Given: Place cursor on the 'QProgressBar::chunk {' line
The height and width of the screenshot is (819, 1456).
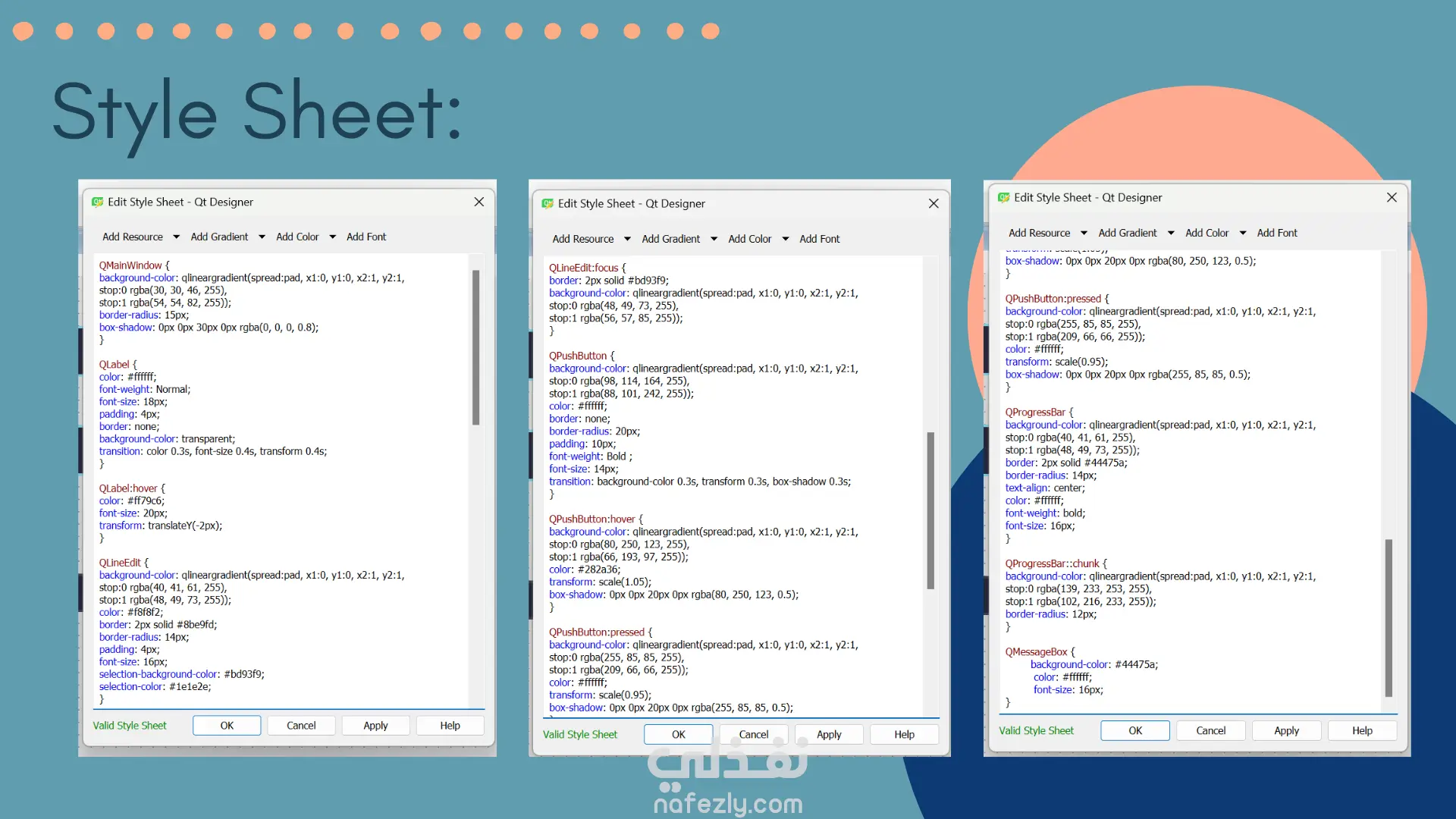Looking at the screenshot, I should click(x=1056, y=563).
